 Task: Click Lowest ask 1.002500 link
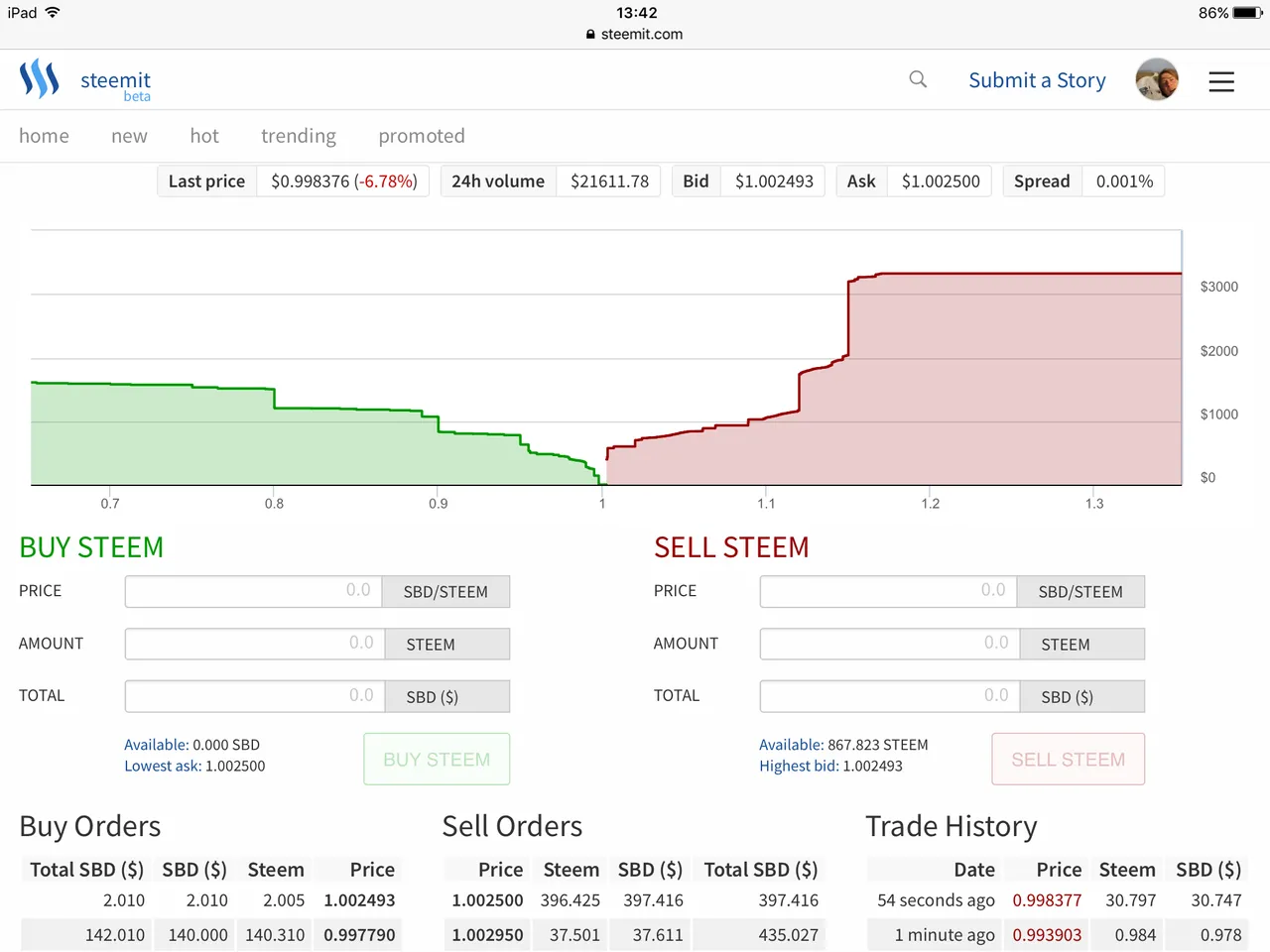point(194,766)
